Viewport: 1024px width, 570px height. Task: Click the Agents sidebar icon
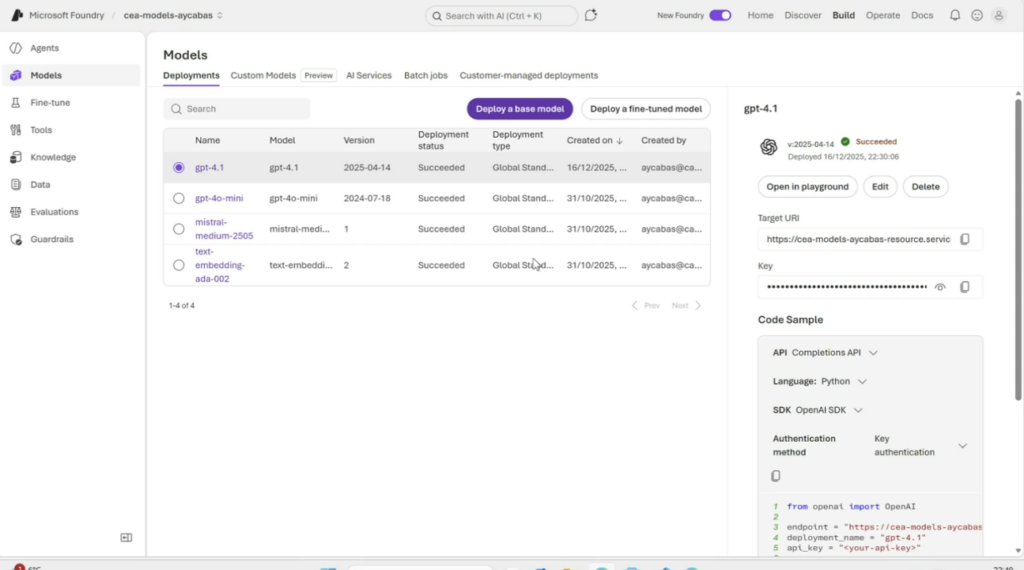pos(16,48)
